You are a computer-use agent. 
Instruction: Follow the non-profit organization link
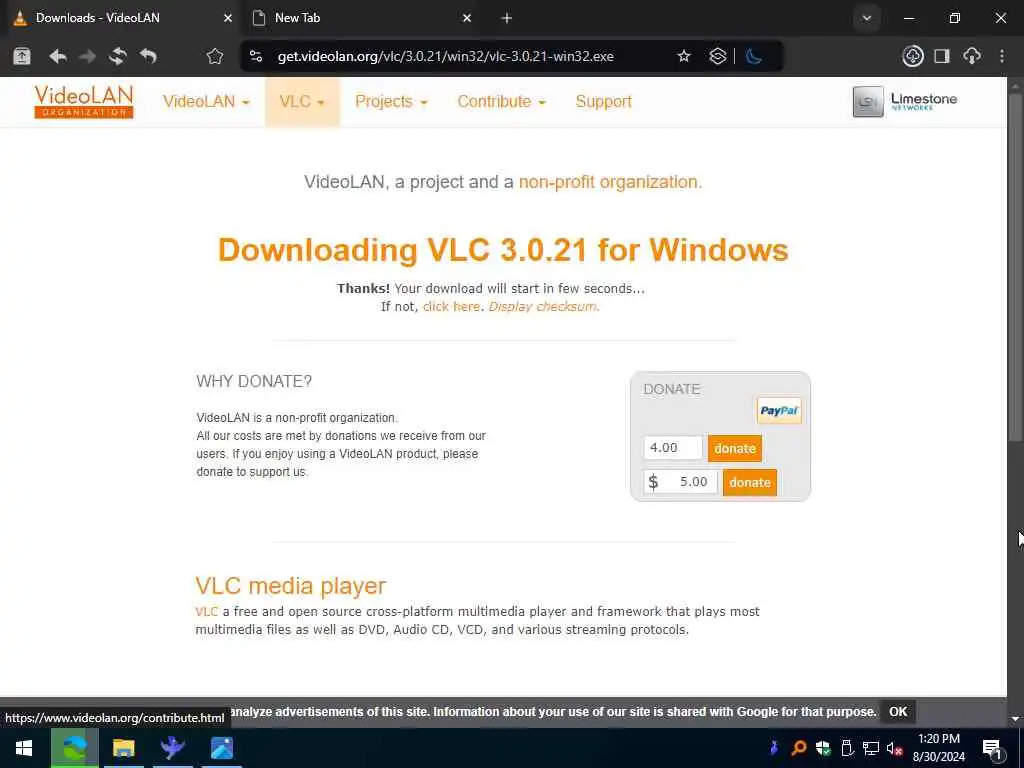tap(610, 182)
